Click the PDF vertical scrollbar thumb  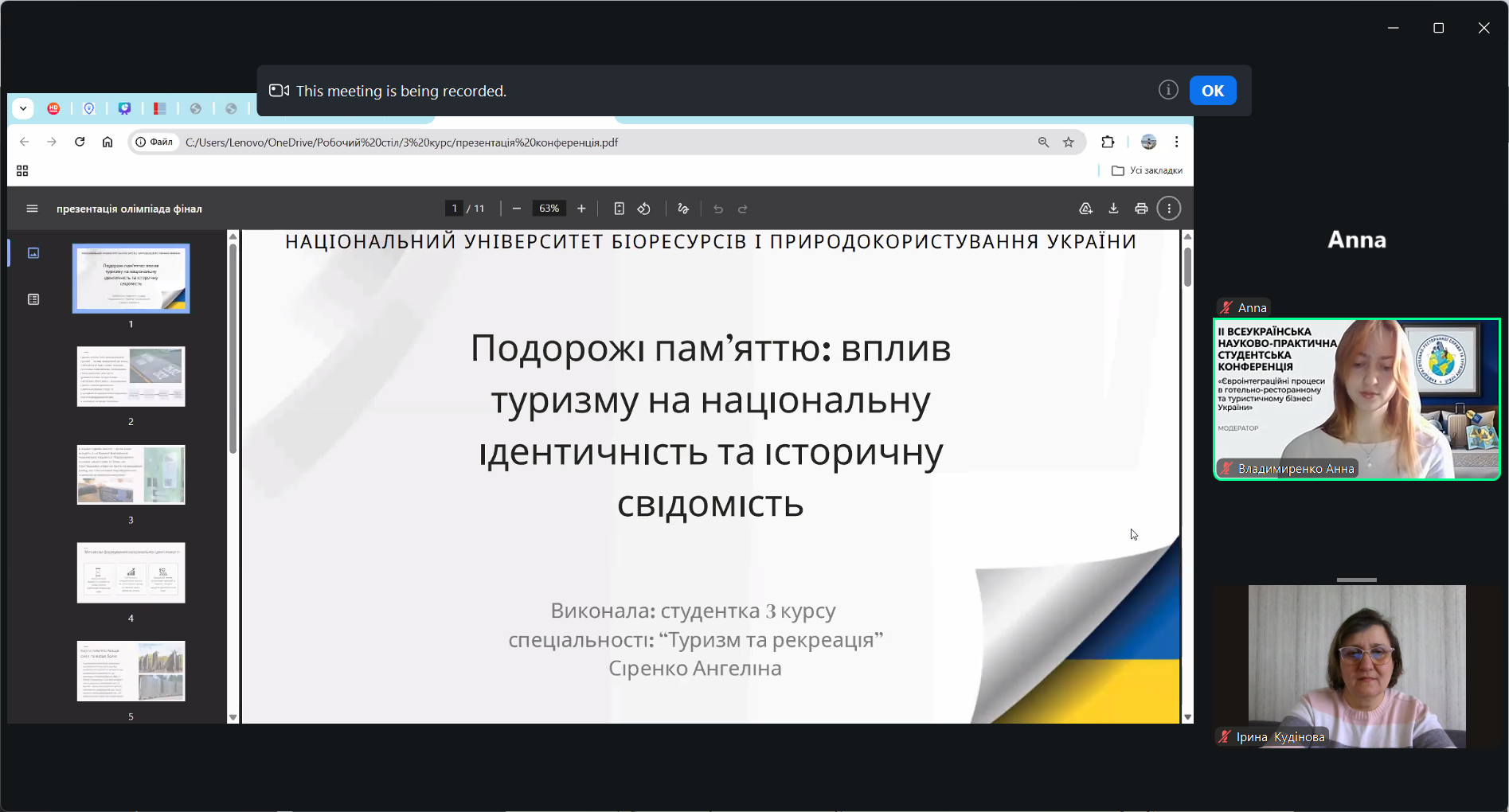[1187, 267]
